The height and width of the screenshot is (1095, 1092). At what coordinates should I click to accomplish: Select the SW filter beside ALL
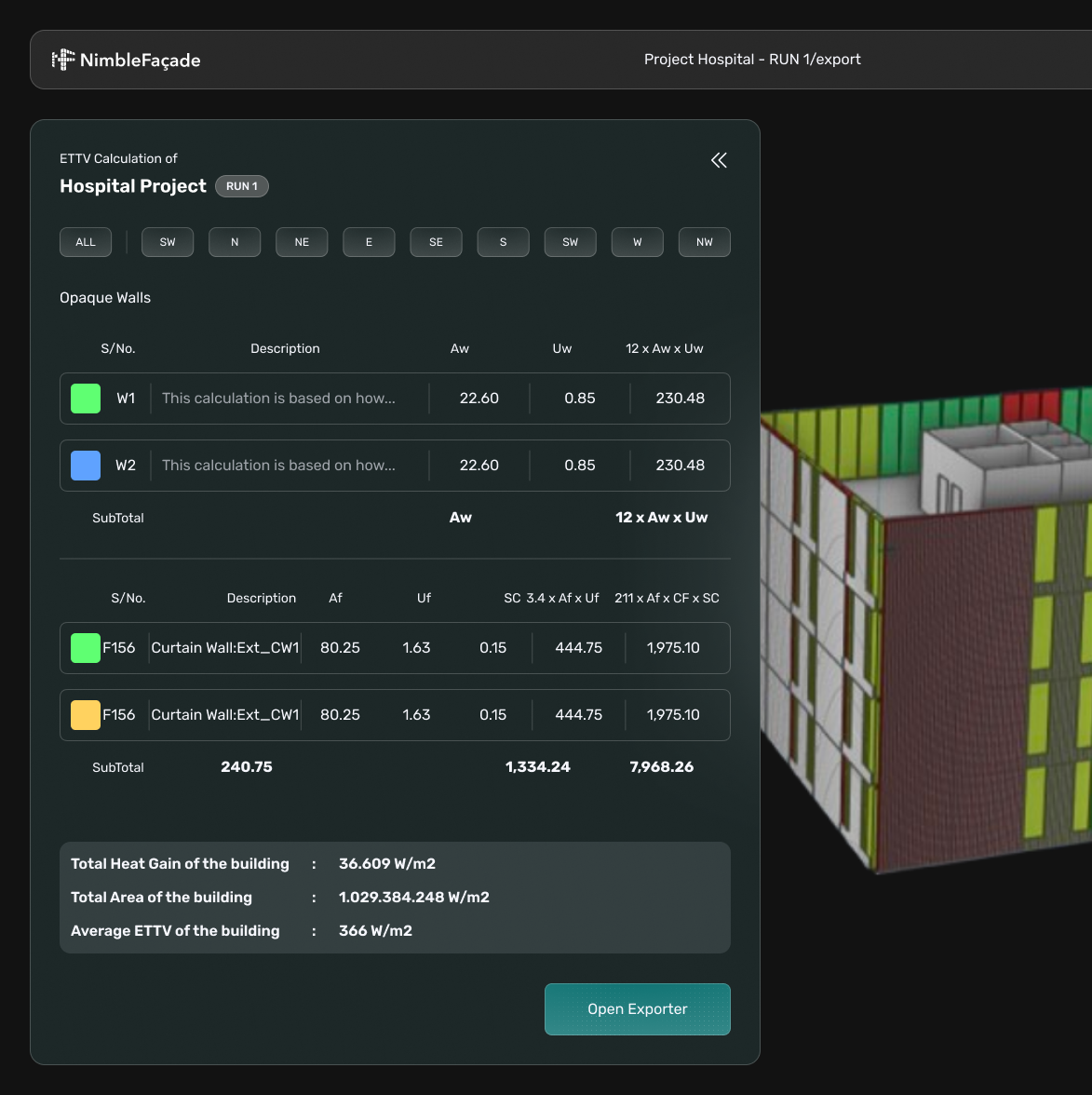[168, 242]
